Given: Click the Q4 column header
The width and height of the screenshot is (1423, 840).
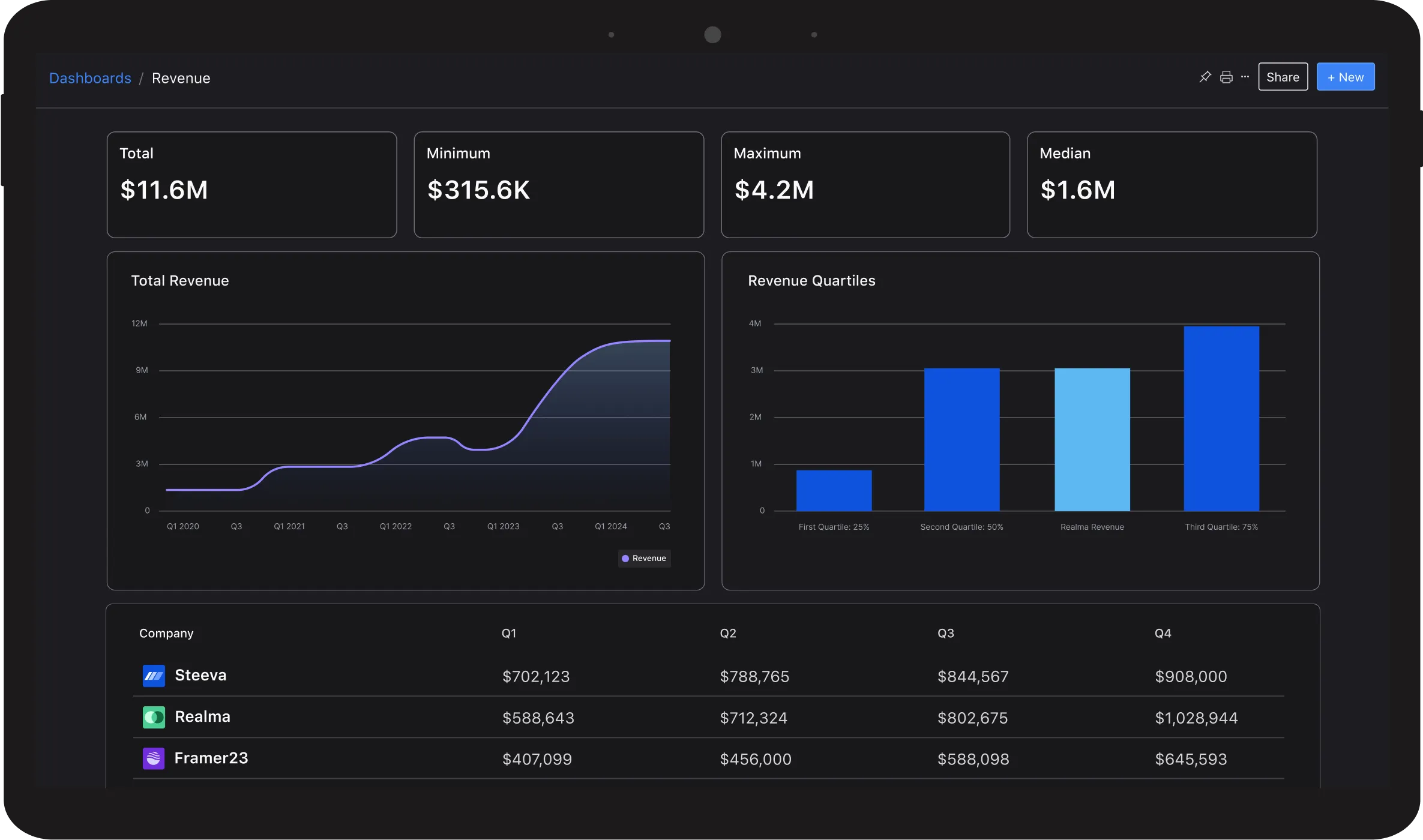Looking at the screenshot, I should point(1163,633).
